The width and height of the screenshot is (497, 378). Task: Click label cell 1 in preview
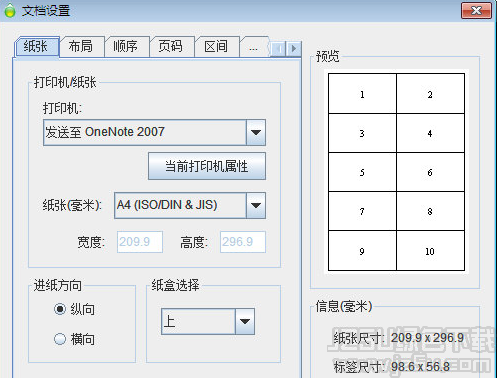pos(362,94)
